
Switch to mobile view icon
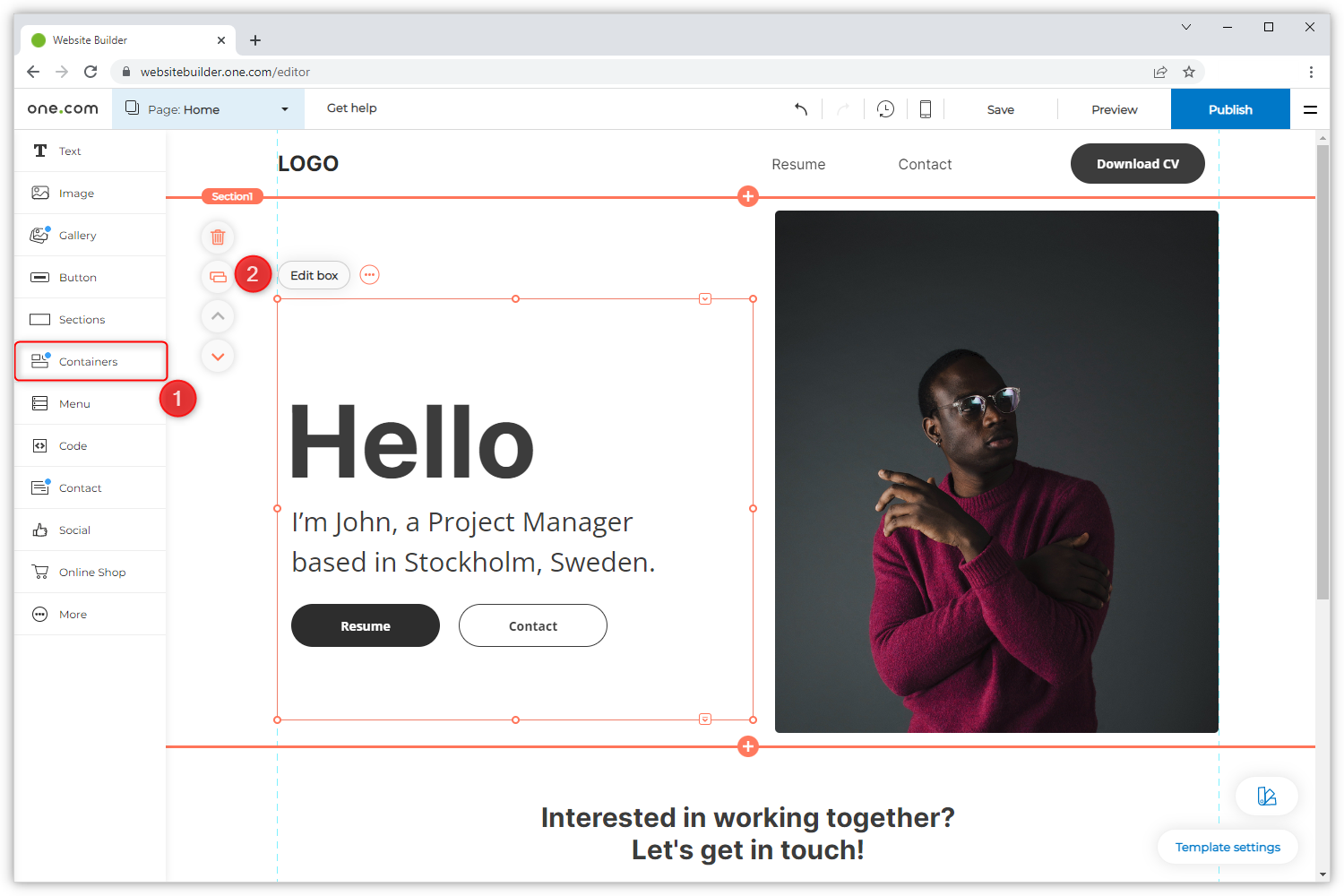click(926, 109)
